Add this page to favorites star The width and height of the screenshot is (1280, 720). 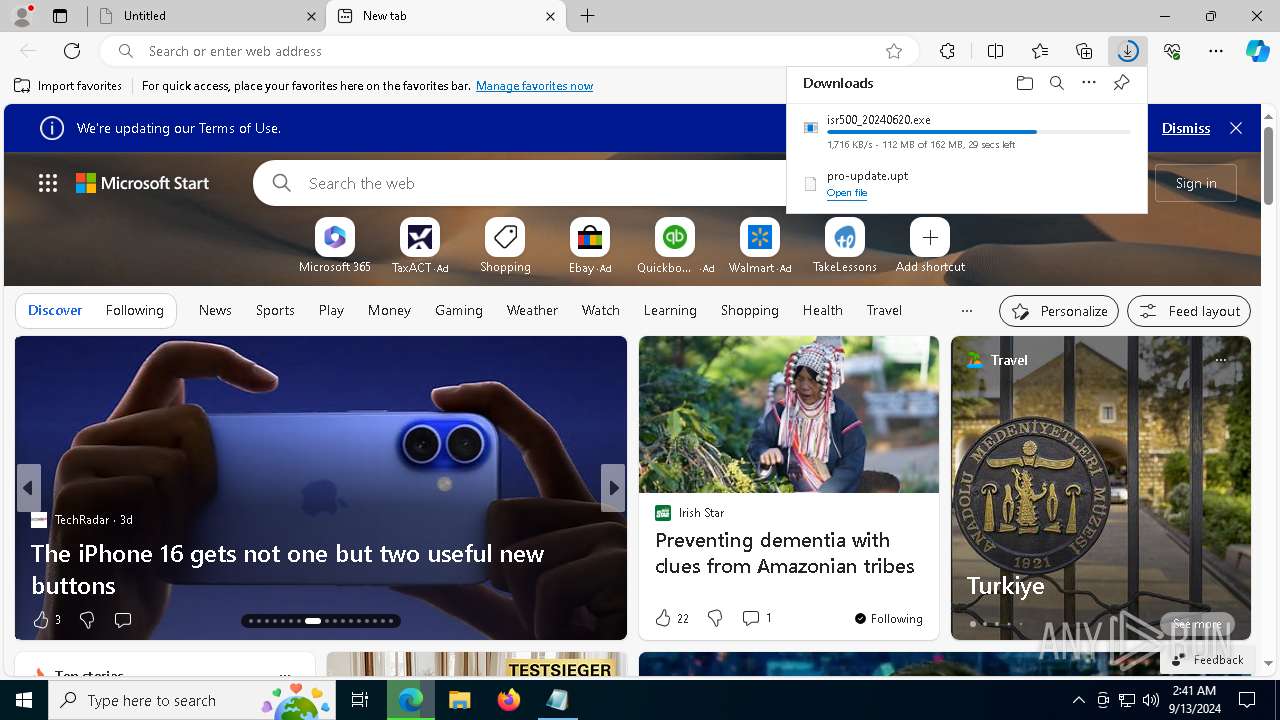[894, 51]
